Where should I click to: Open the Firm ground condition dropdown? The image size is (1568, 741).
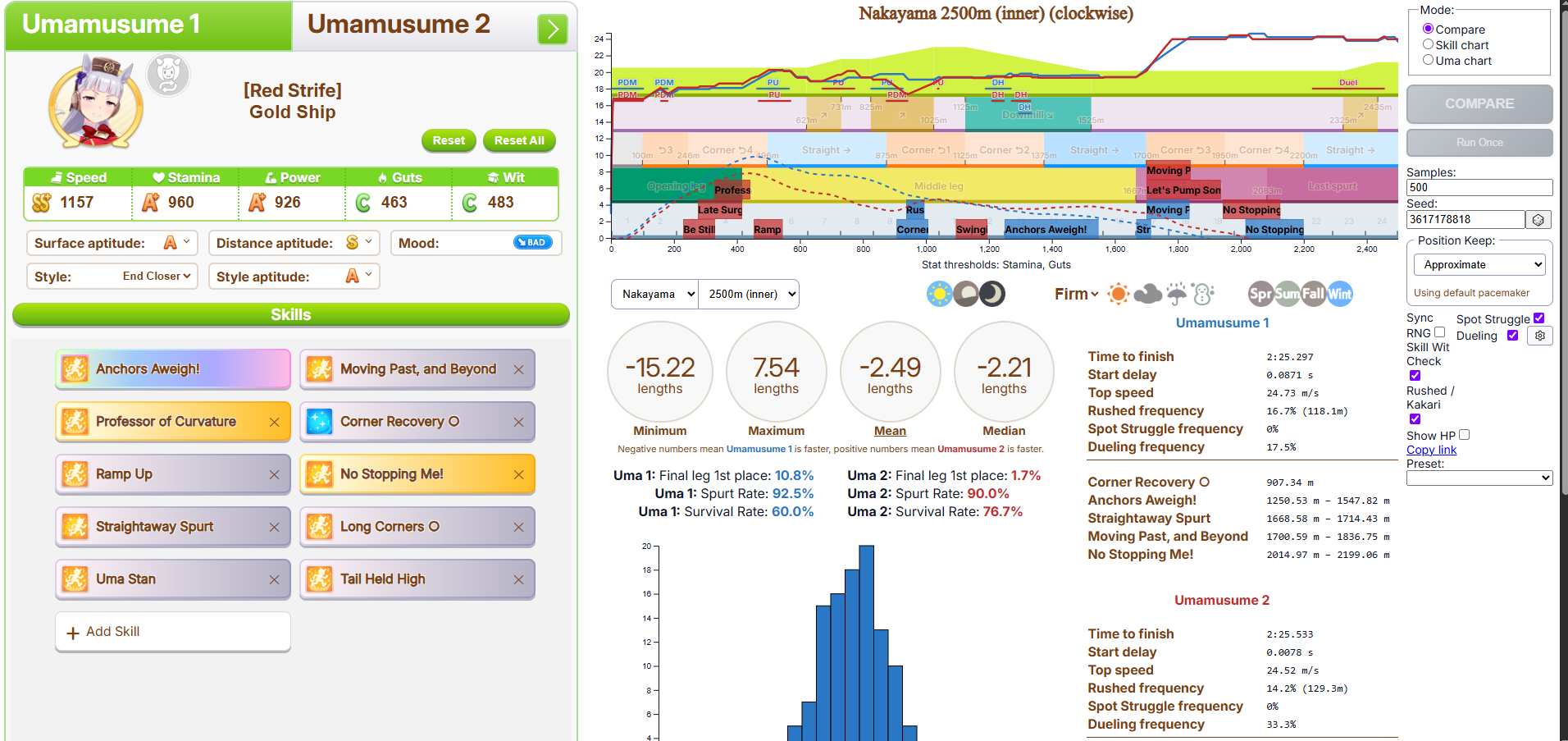(x=1077, y=294)
